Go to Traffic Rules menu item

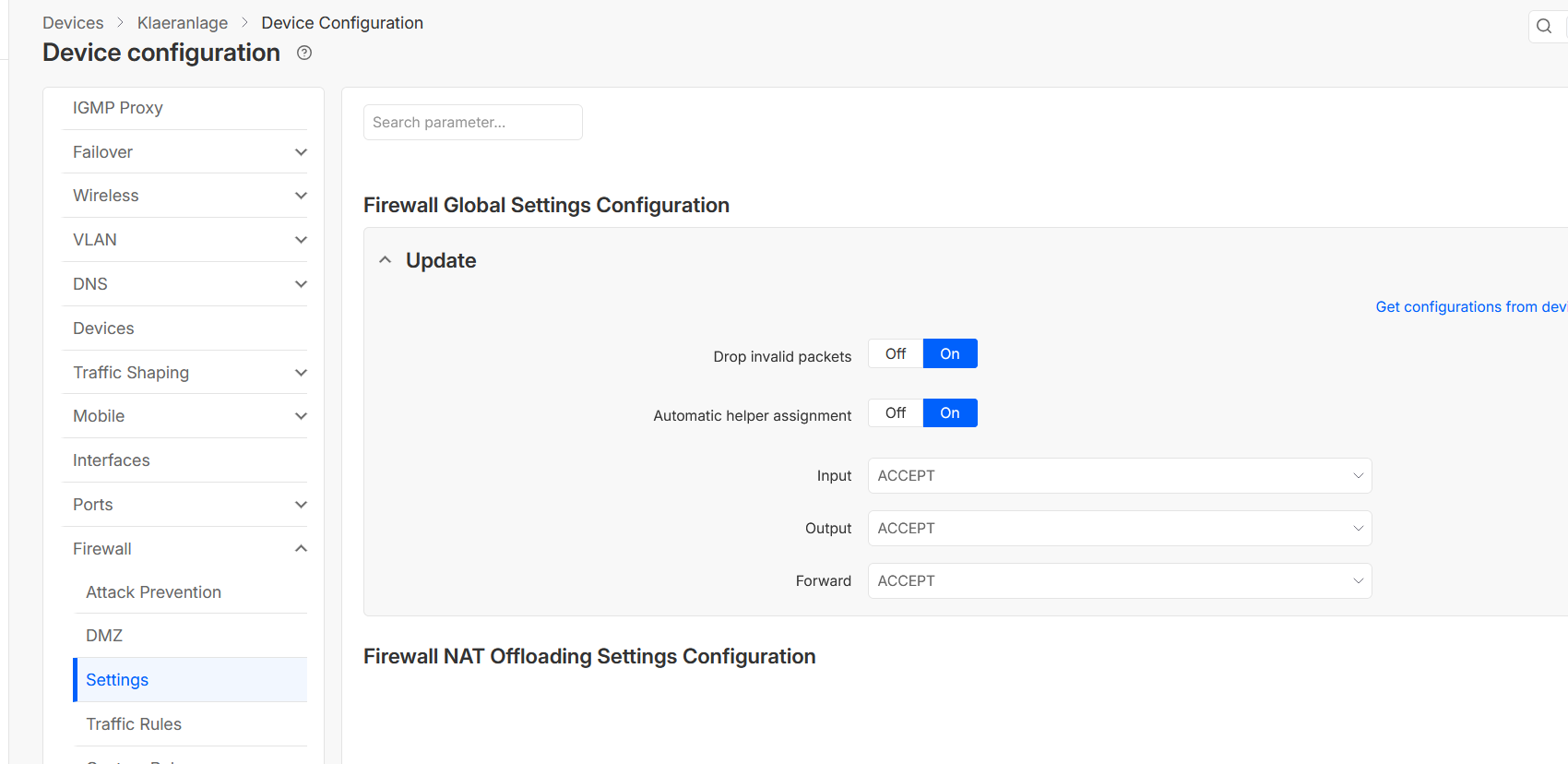(x=134, y=724)
